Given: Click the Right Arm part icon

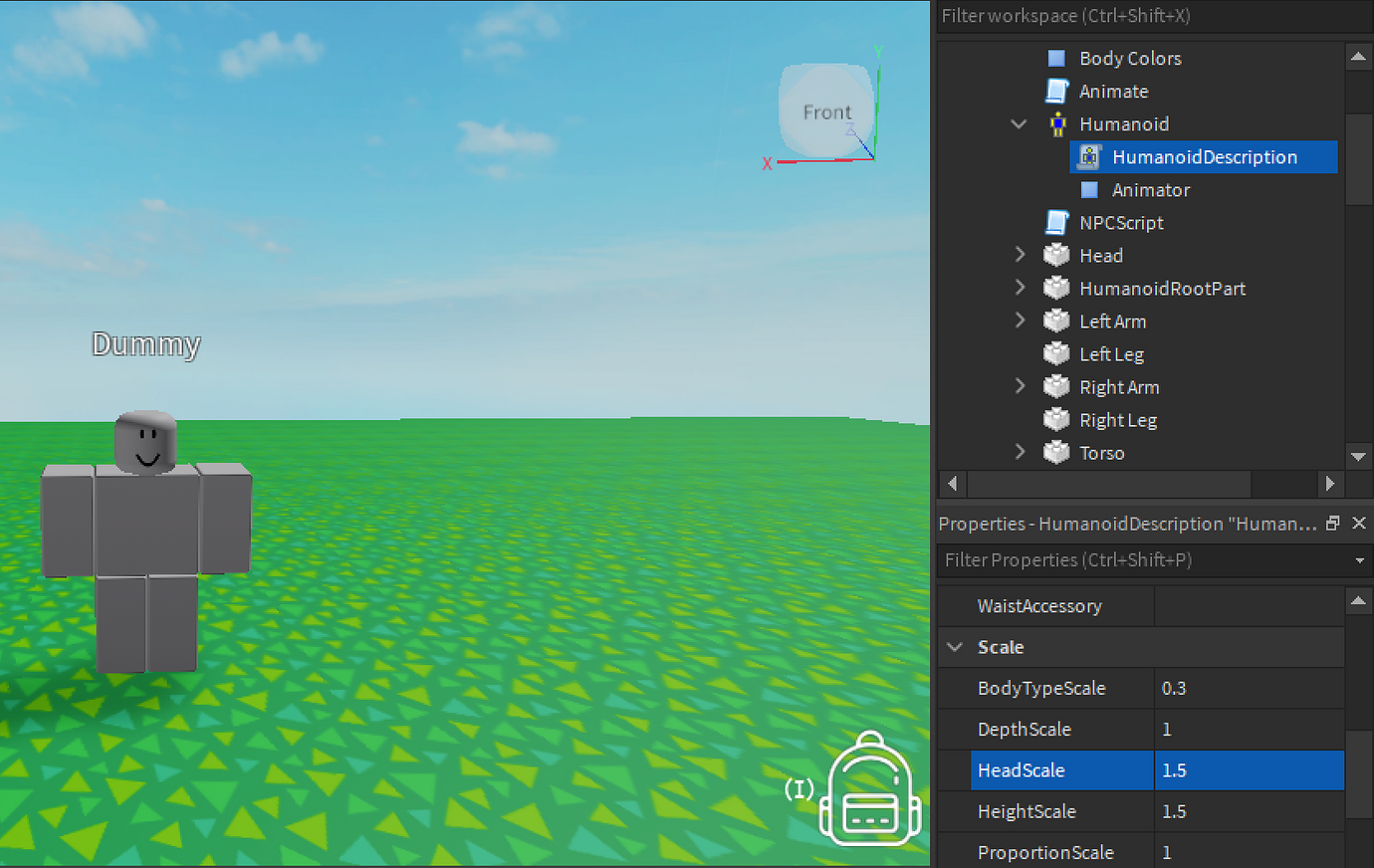Looking at the screenshot, I should coord(1056,386).
